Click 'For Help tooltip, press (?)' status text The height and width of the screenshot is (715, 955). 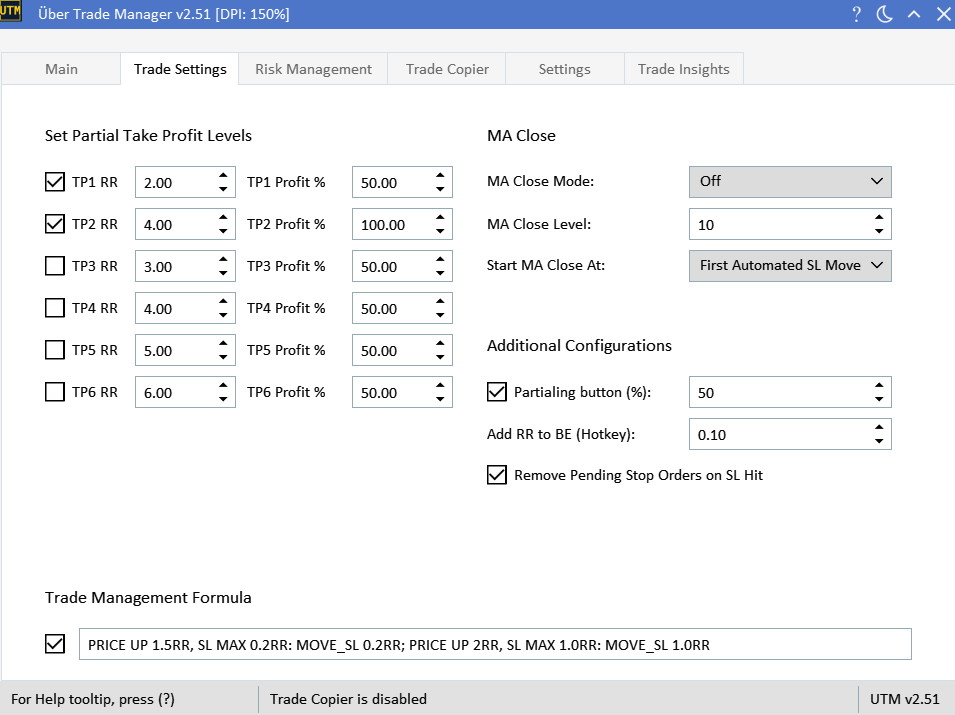tap(93, 699)
